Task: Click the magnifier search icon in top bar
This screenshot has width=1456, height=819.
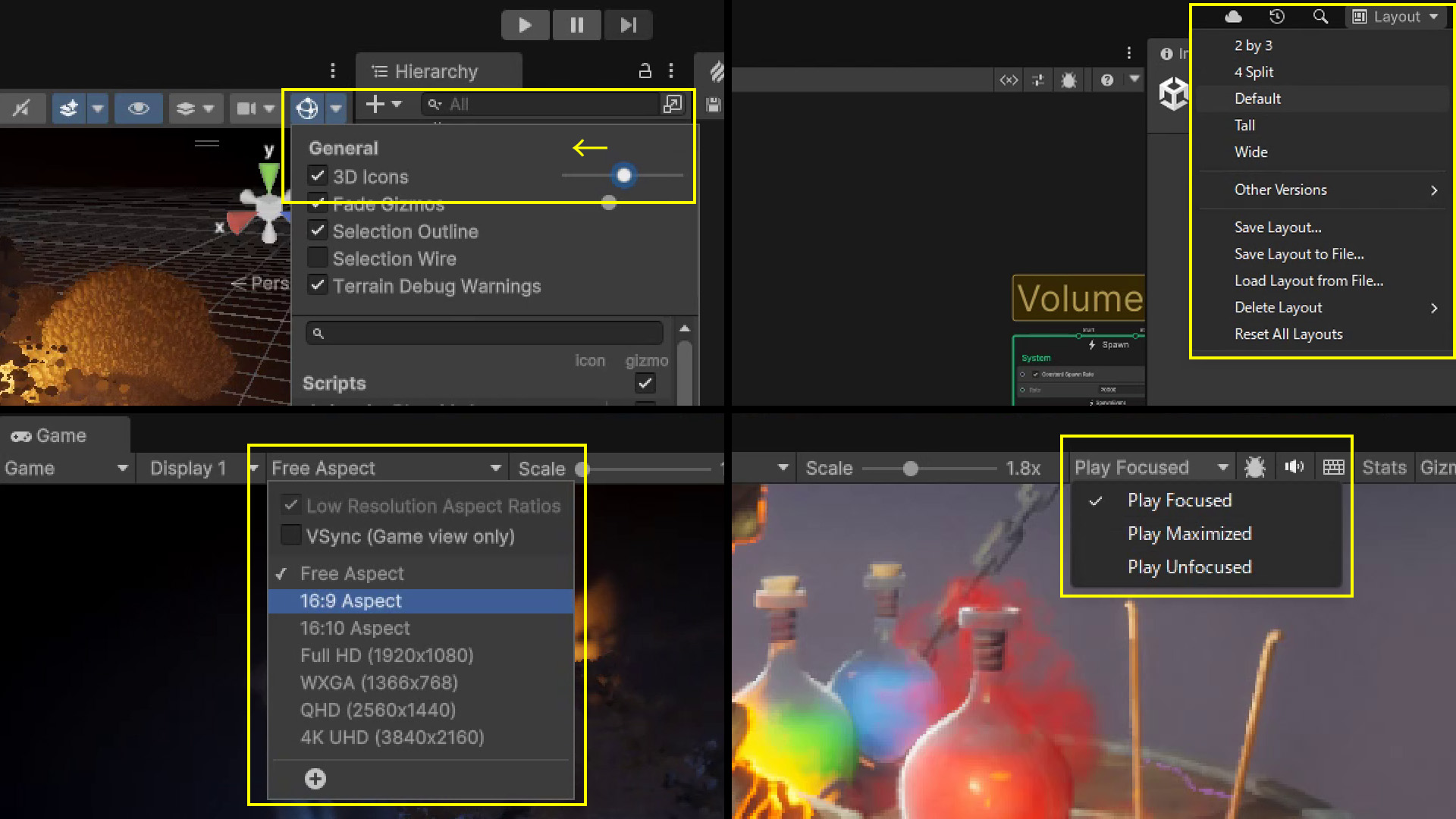Action: (x=1320, y=17)
